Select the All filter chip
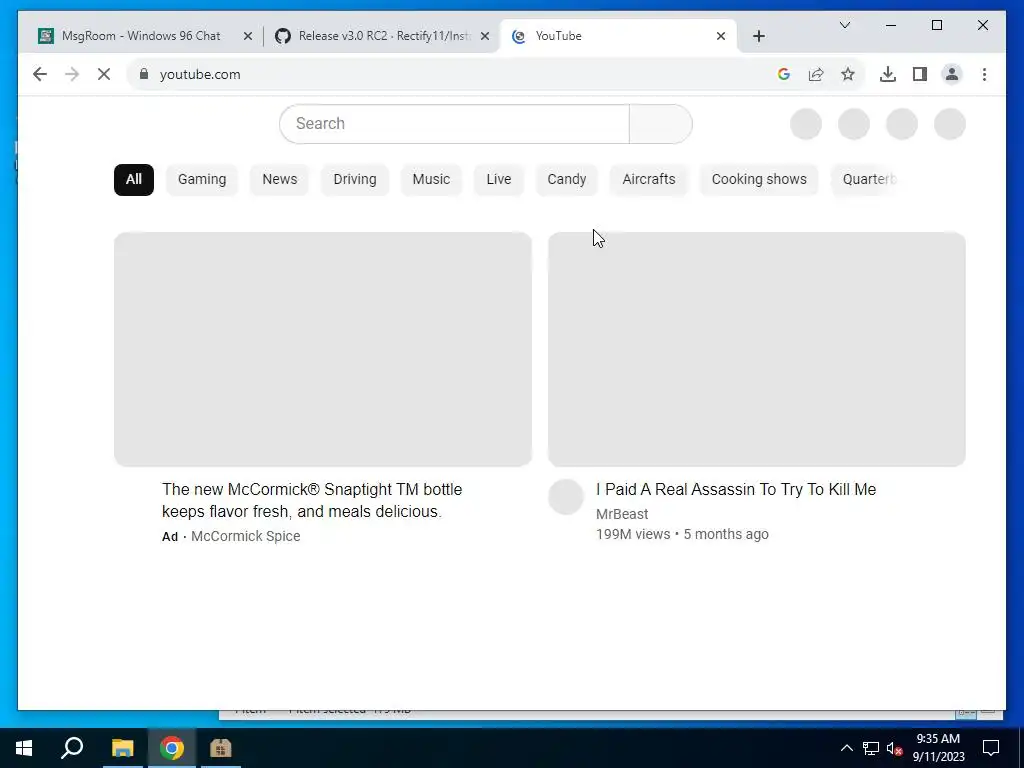 [x=134, y=180]
